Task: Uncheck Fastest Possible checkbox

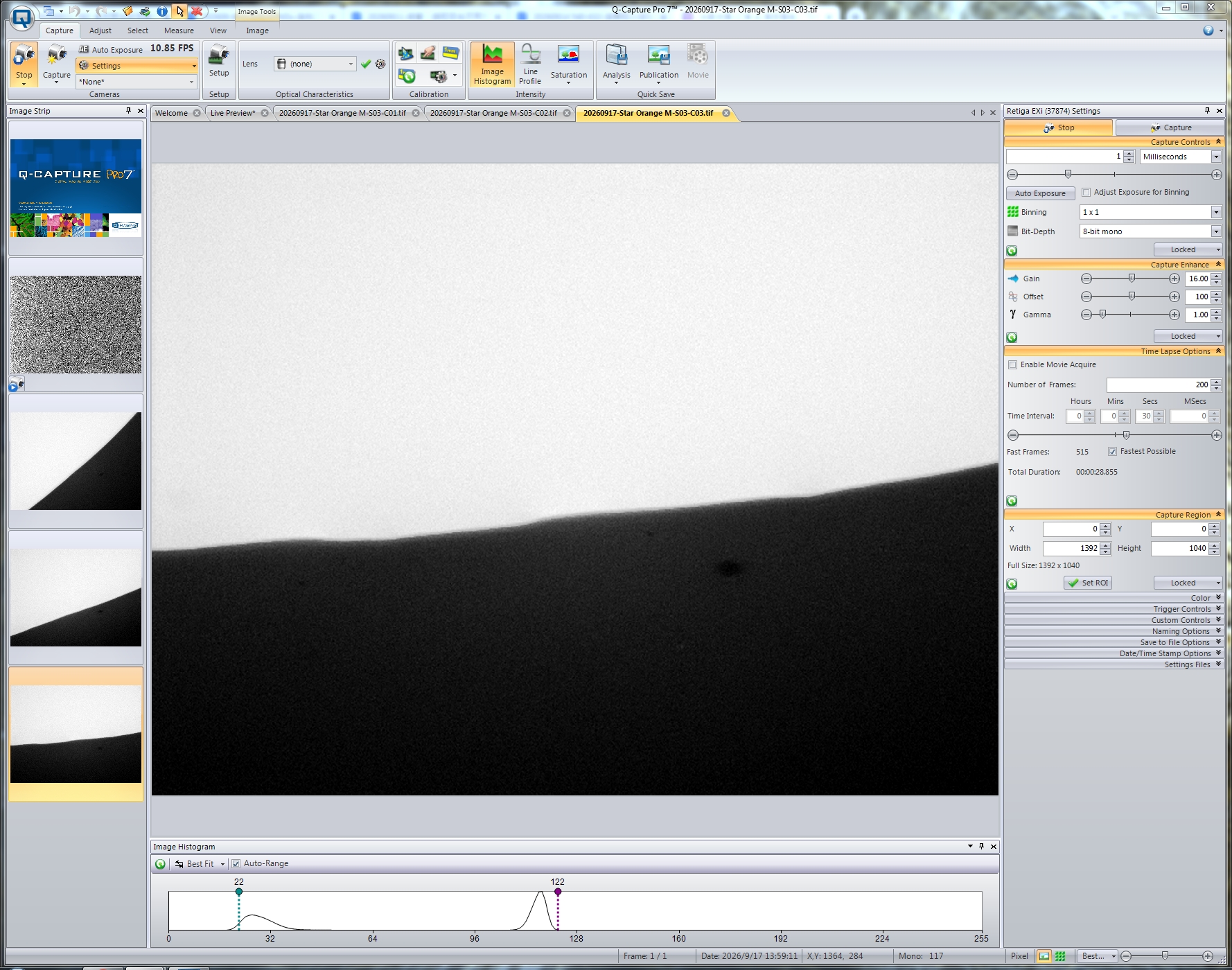Action: [1113, 451]
